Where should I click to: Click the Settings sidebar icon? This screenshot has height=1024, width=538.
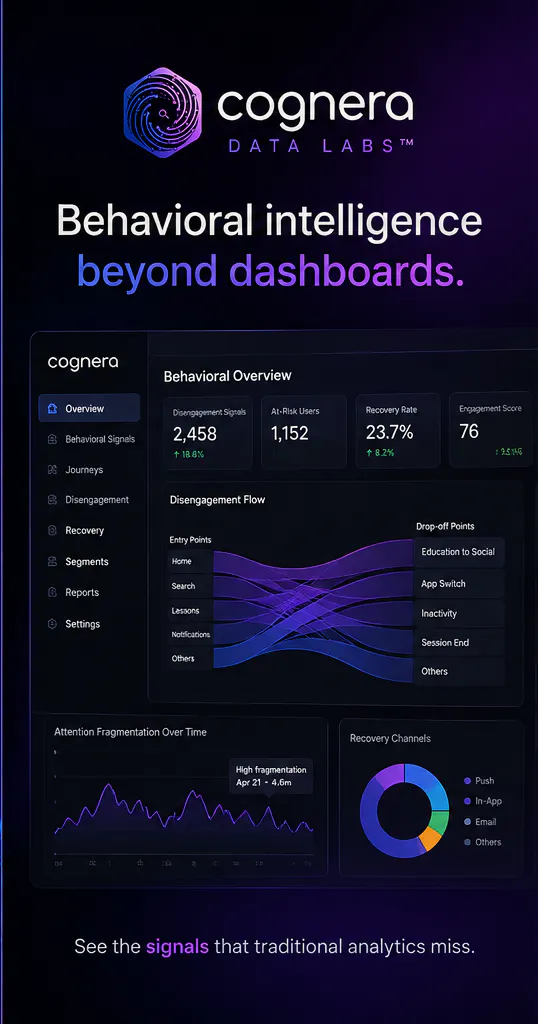pyautogui.click(x=52, y=624)
